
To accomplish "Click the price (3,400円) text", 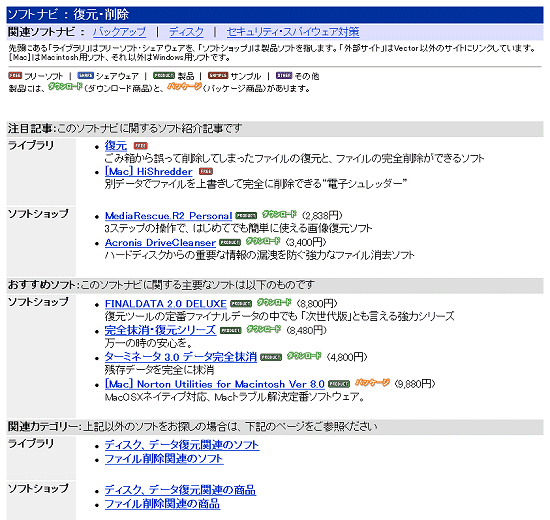I will [306, 242].
